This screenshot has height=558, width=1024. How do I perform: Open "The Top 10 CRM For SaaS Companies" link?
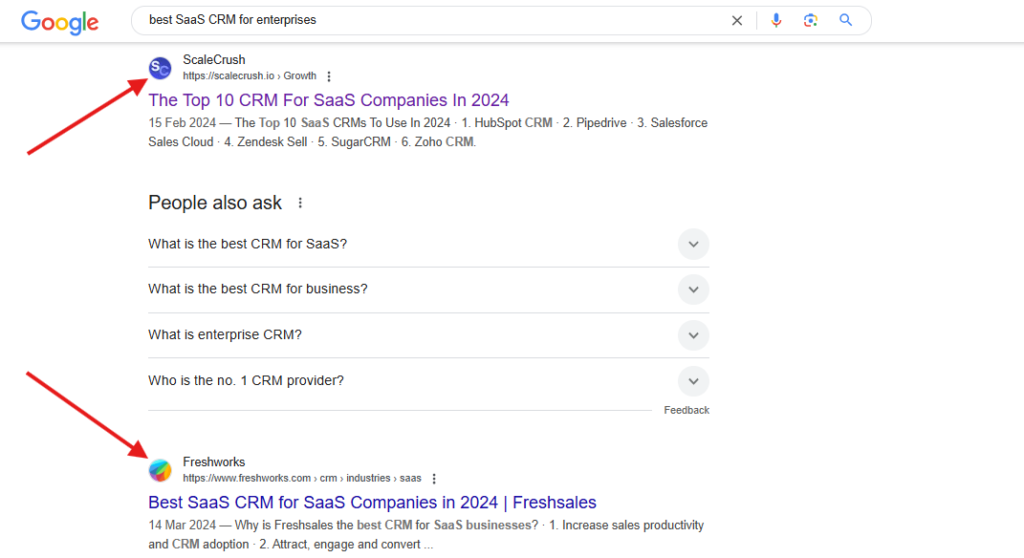click(x=328, y=100)
